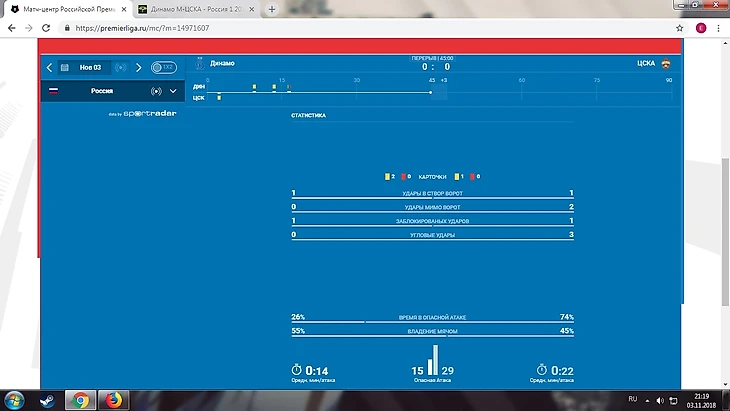Viewport: 730px width, 411px height.
Task: Reload the page with the refresh icon
Action: click(46, 28)
